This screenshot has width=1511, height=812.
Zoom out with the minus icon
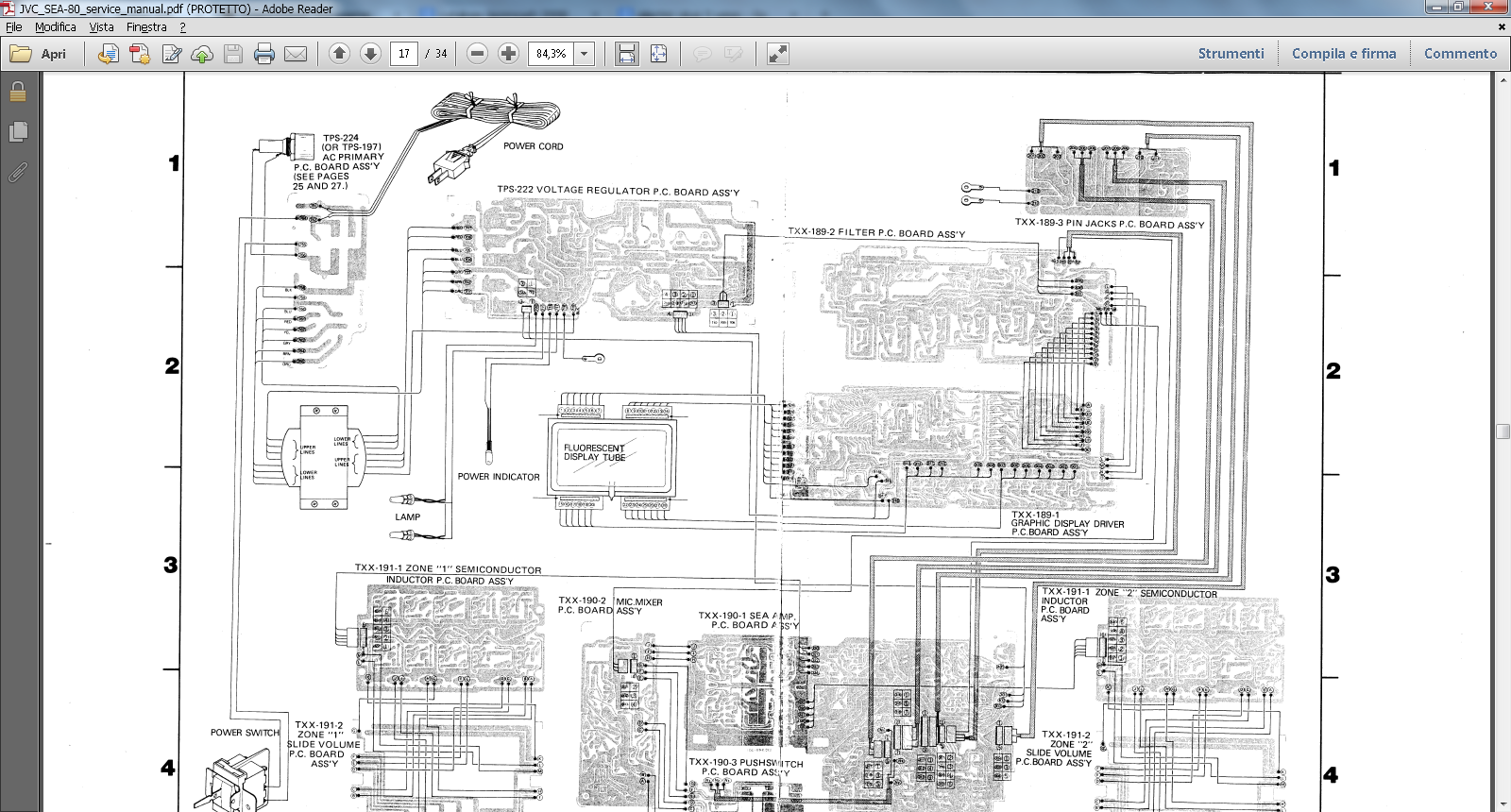[x=478, y=54]
